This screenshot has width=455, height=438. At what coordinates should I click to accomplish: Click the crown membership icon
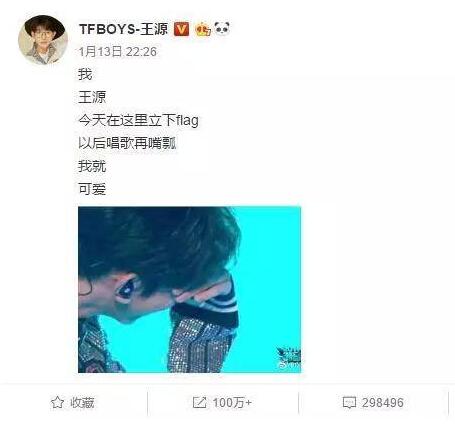click(203, 29)
